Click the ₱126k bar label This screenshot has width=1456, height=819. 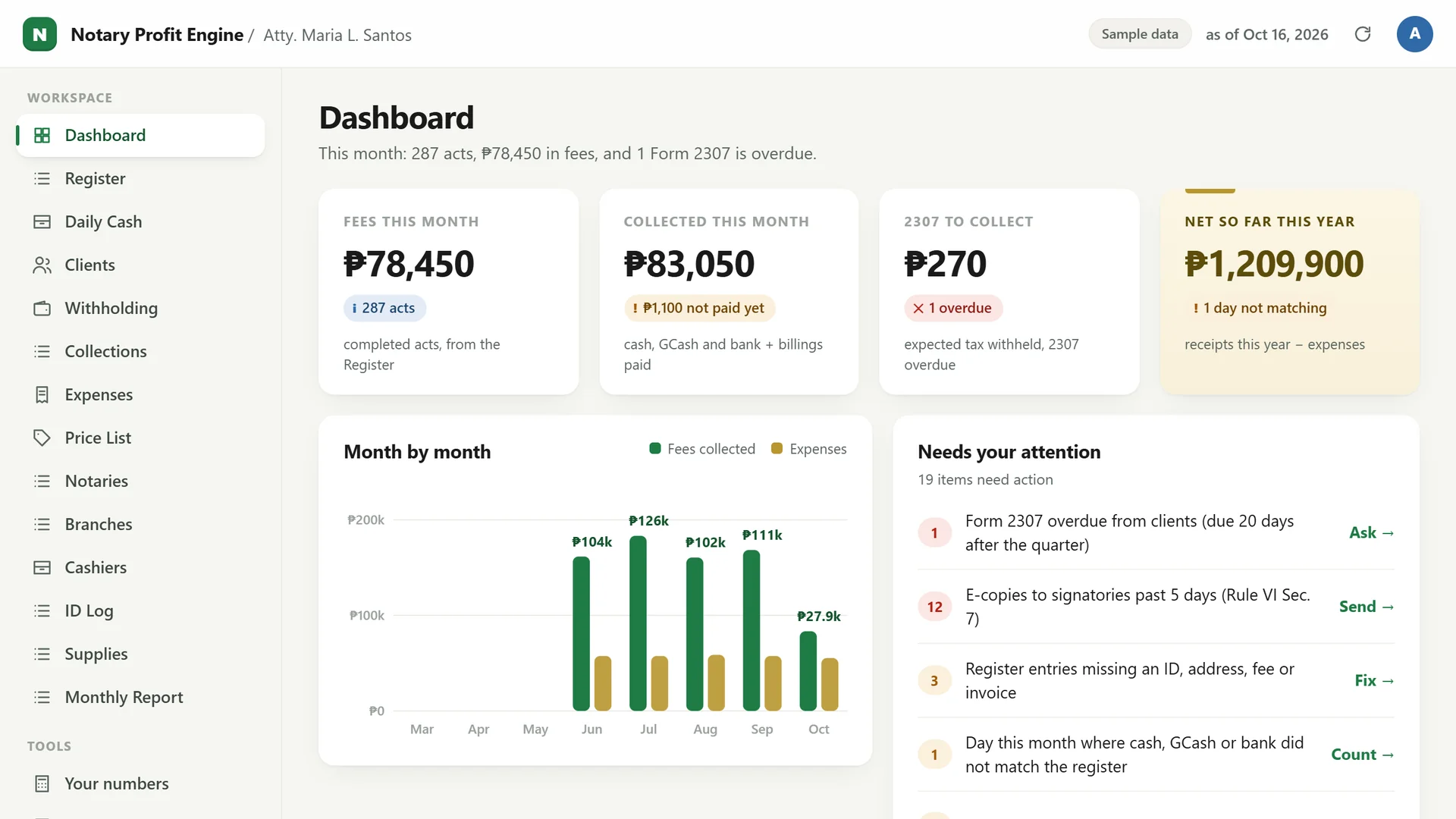[648, 520]
